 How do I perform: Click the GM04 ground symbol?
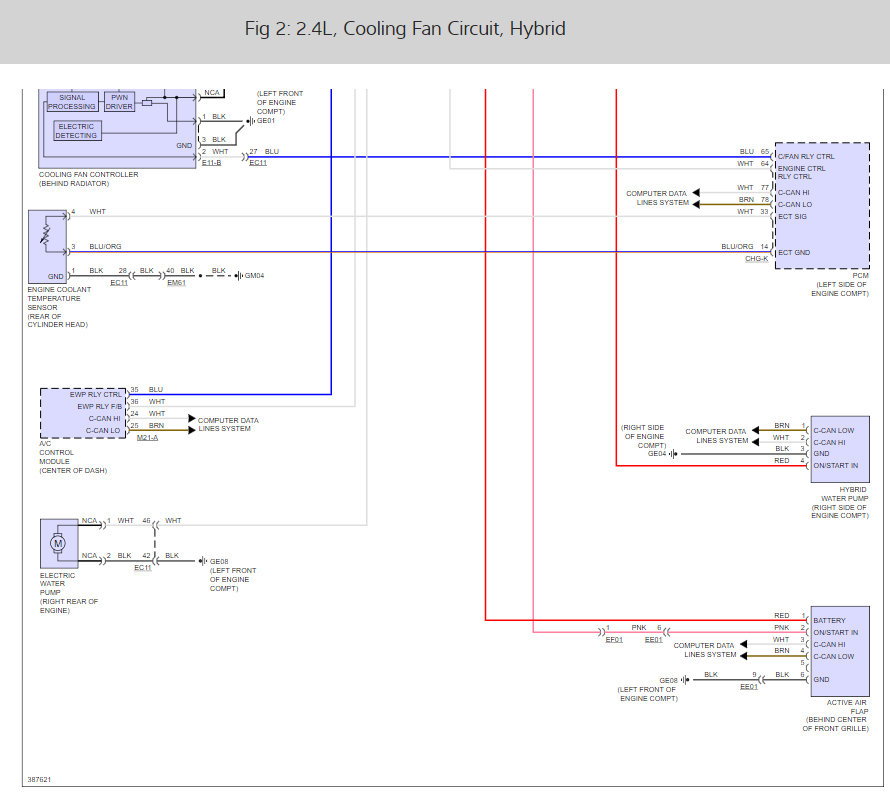(x=239, y=276)
